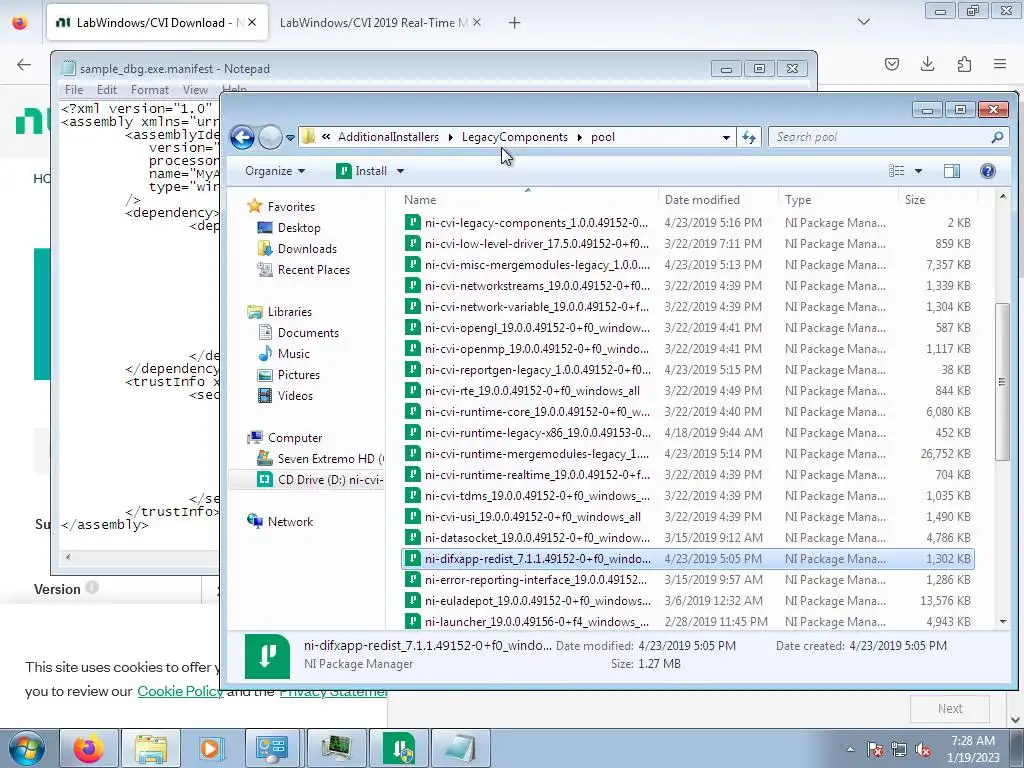This screenshot has height=768, width=1024.
Task: Select ni-cvi-openmp file
Action: pos(537,349)
